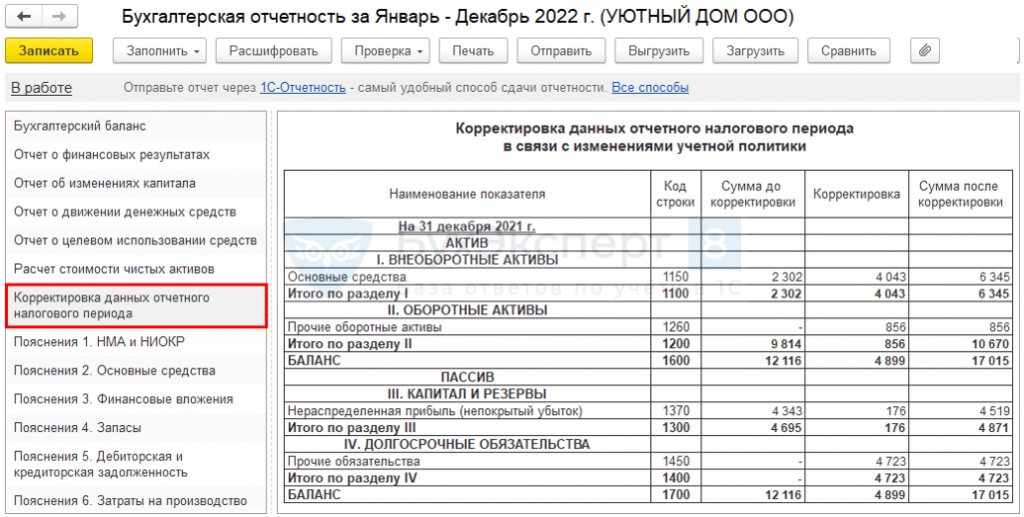
Task: Click the Код строки column header
Action: click(x=675, y=194)
